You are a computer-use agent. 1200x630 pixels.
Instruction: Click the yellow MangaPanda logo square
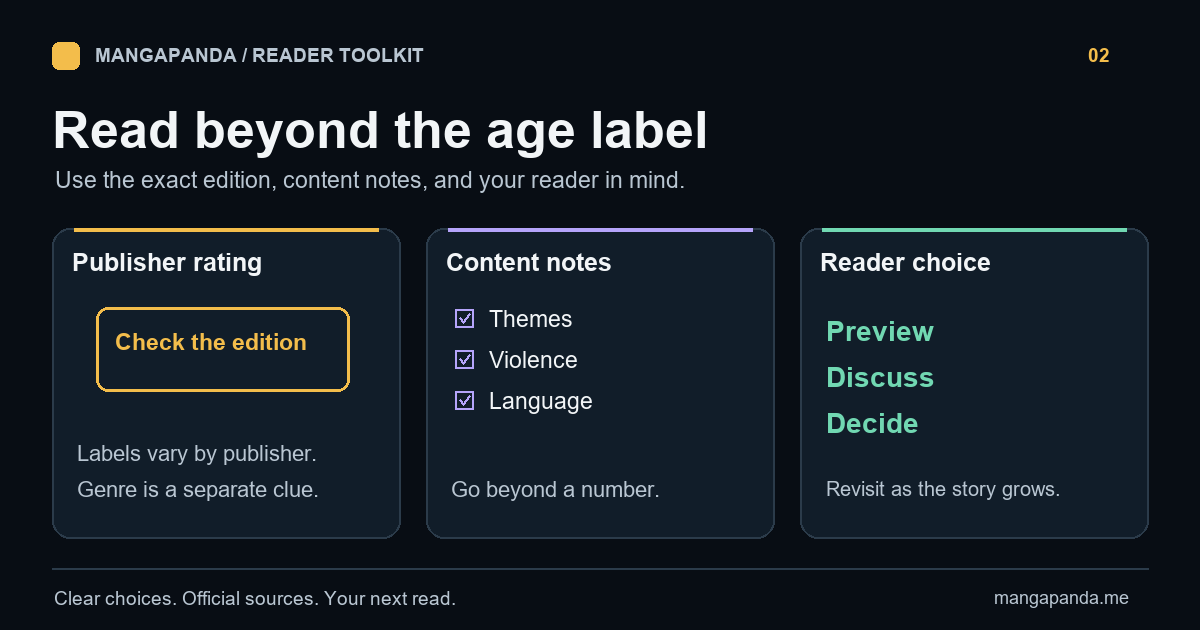point(66,56)
